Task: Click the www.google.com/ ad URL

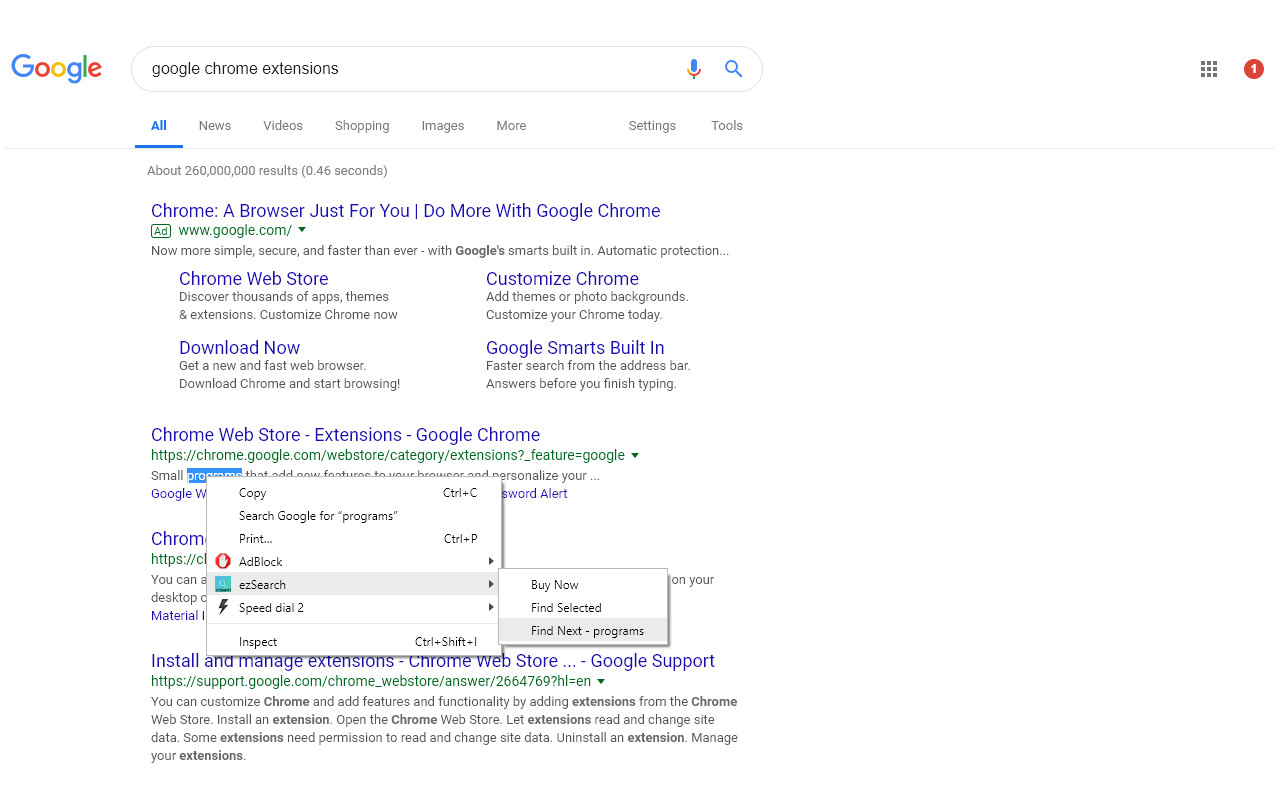Action: [235, 230]
